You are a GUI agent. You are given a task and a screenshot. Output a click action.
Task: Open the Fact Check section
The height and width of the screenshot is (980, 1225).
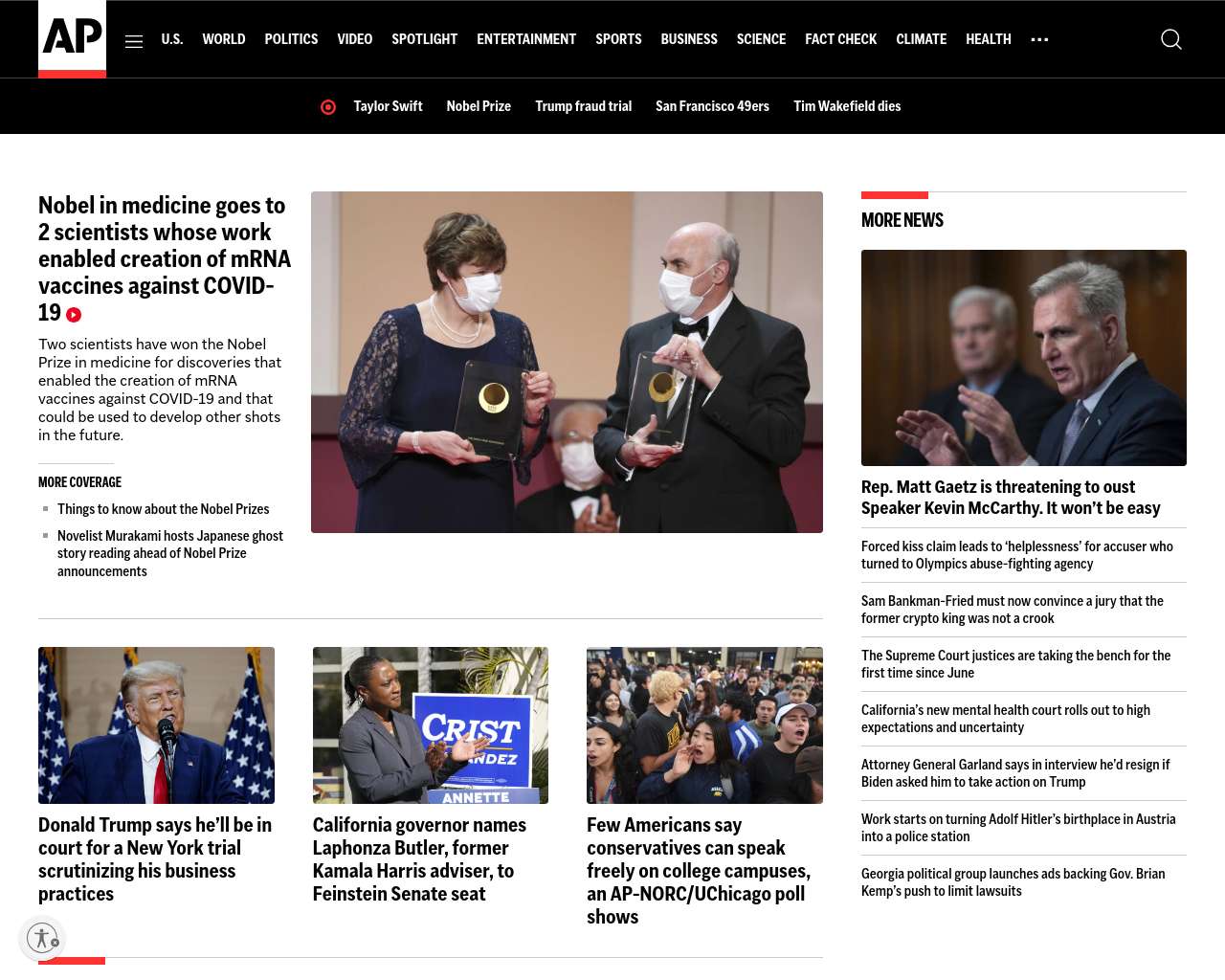(x=840, y=39)
